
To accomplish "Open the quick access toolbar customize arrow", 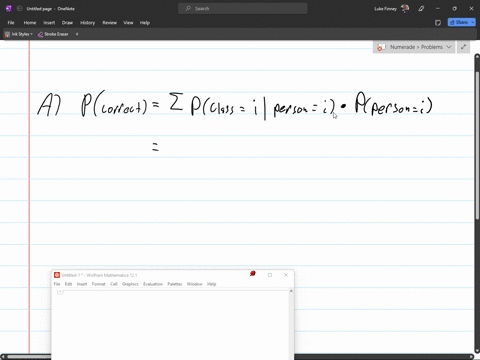I will [77, 34].
